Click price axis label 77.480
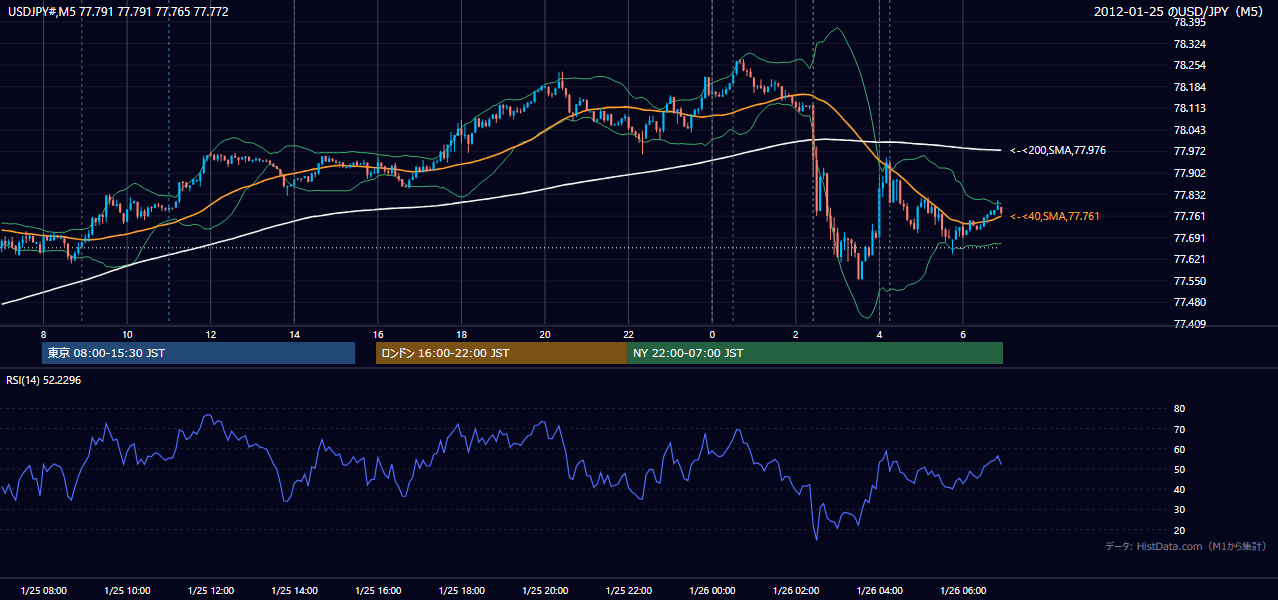The height and width of the screenshot is (600, 1278). tap(1192, 302)
